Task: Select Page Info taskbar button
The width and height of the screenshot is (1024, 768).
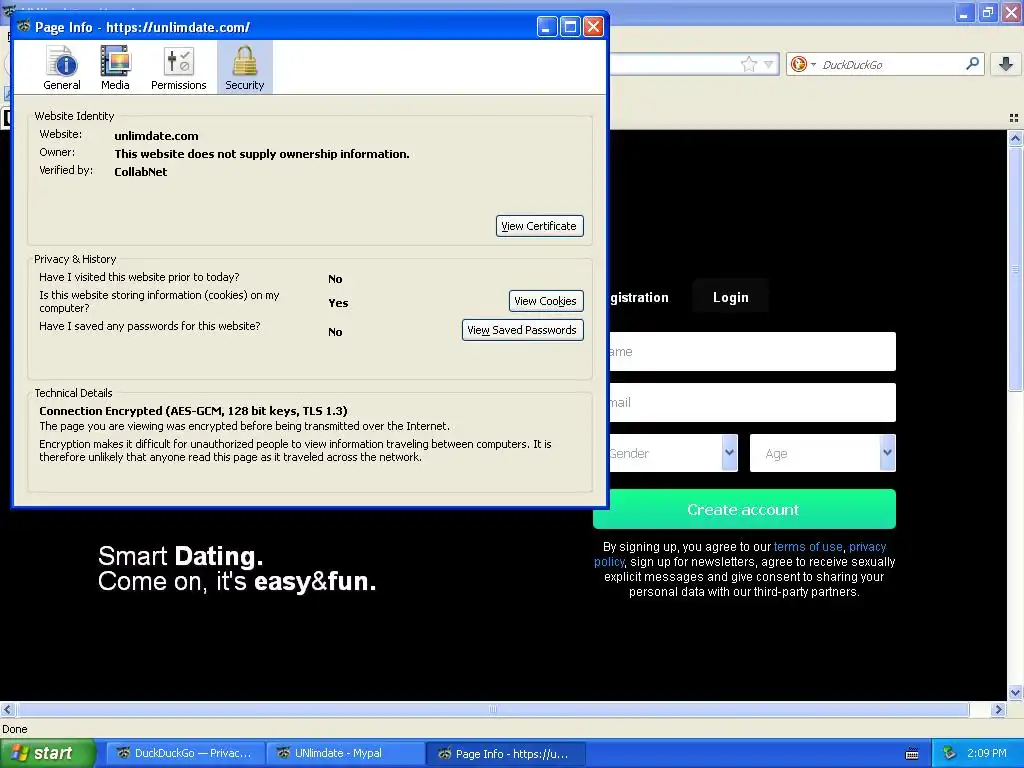Action: coord(505,754)
